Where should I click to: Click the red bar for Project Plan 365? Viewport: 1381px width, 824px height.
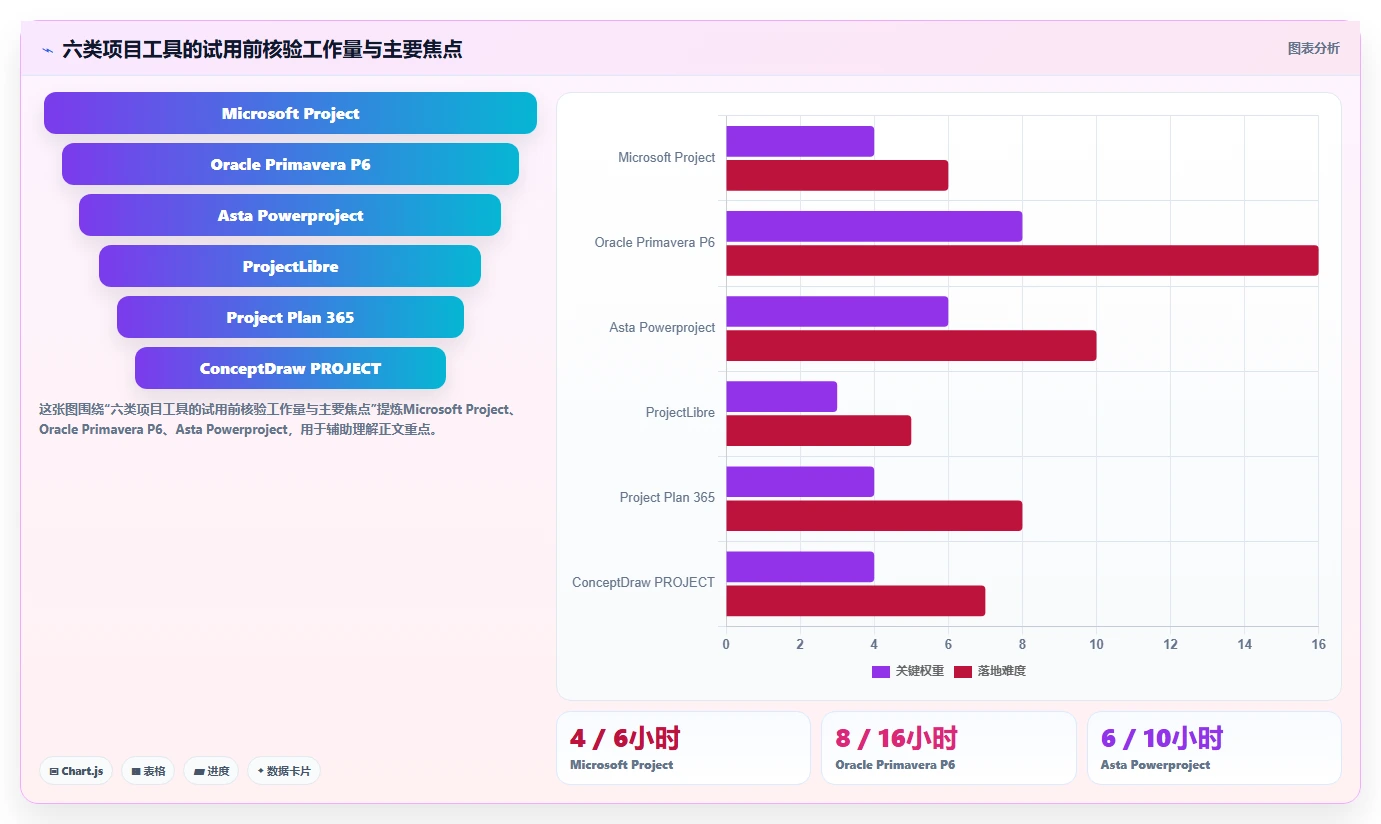click(x=874, y=515)
